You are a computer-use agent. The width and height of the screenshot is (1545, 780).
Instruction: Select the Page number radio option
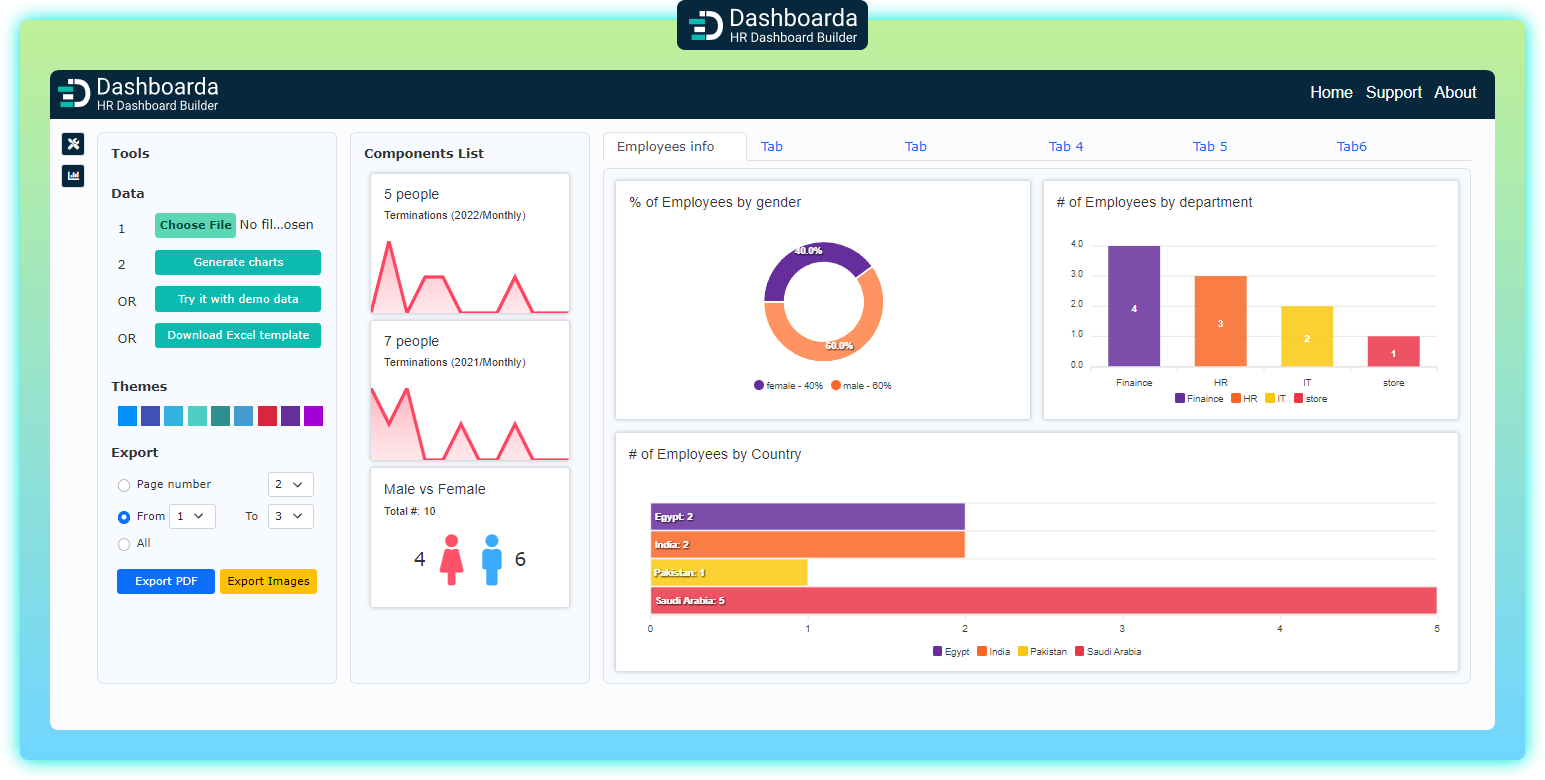[124, 485]
